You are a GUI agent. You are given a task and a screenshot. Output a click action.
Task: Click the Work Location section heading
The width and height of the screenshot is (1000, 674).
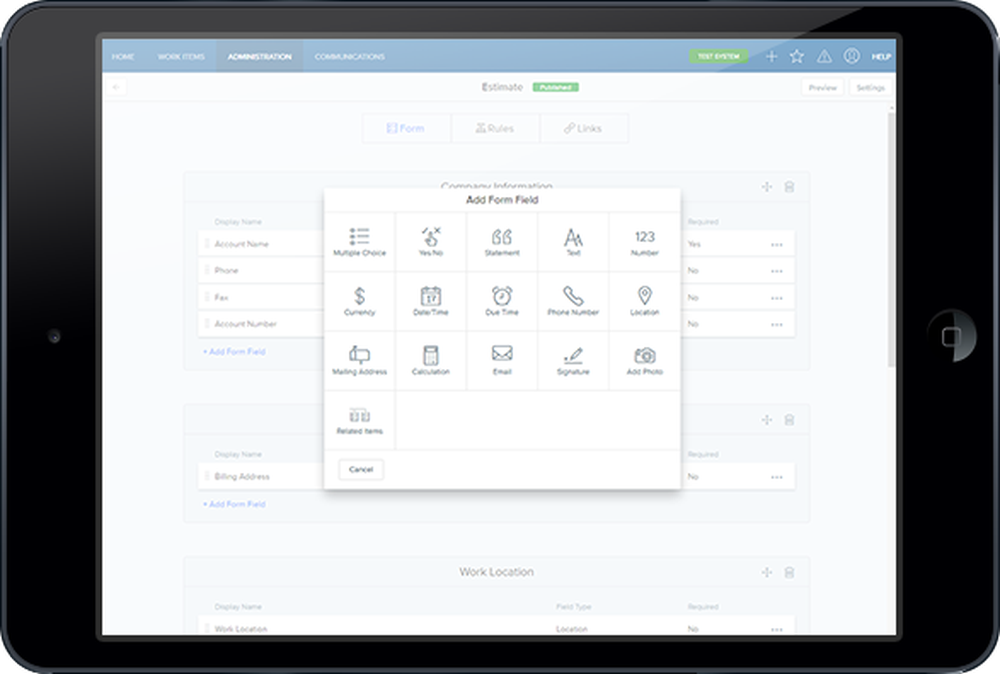pos(496,572)
